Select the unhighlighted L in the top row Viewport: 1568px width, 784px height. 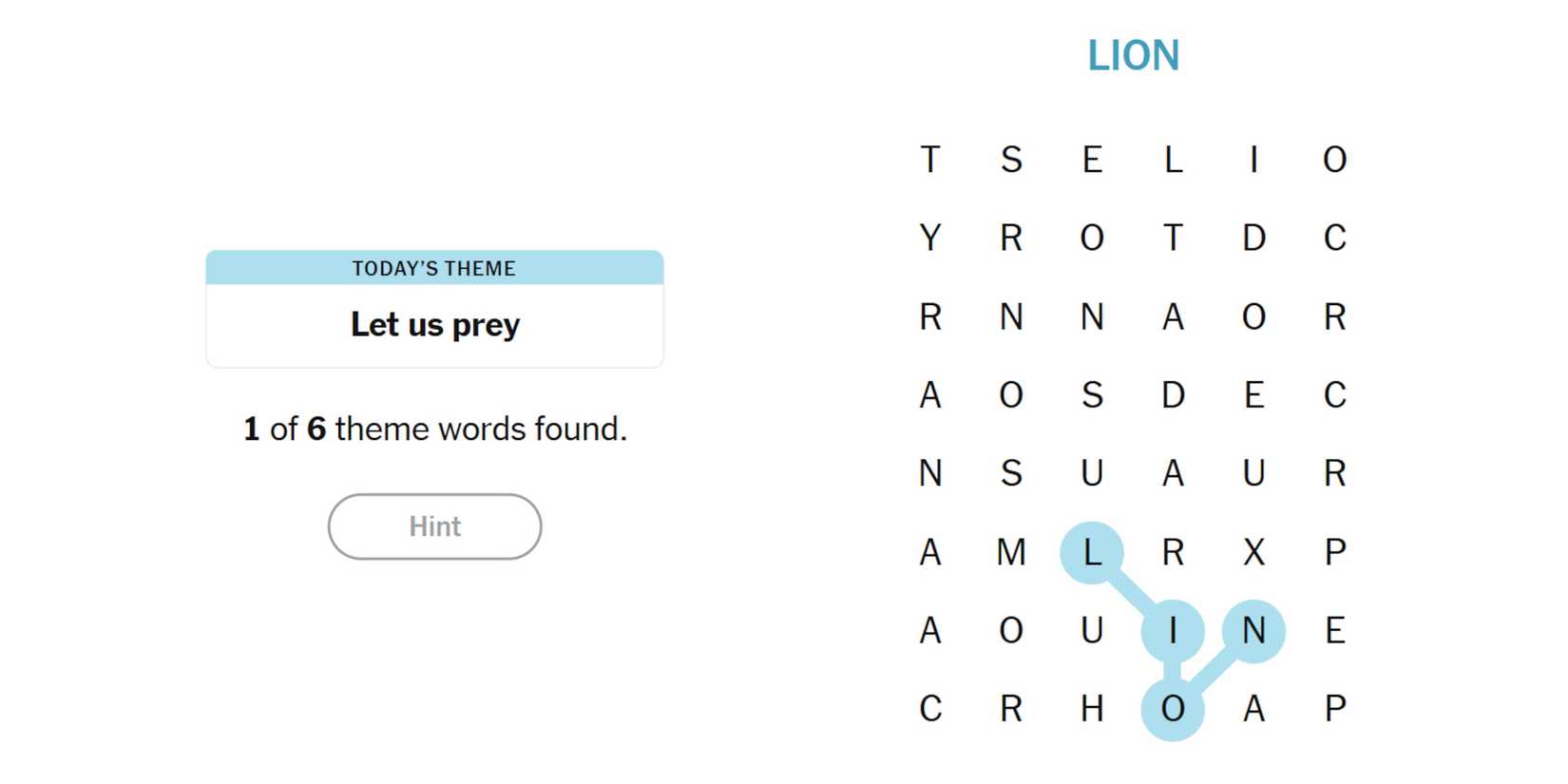pos(1173,160)
